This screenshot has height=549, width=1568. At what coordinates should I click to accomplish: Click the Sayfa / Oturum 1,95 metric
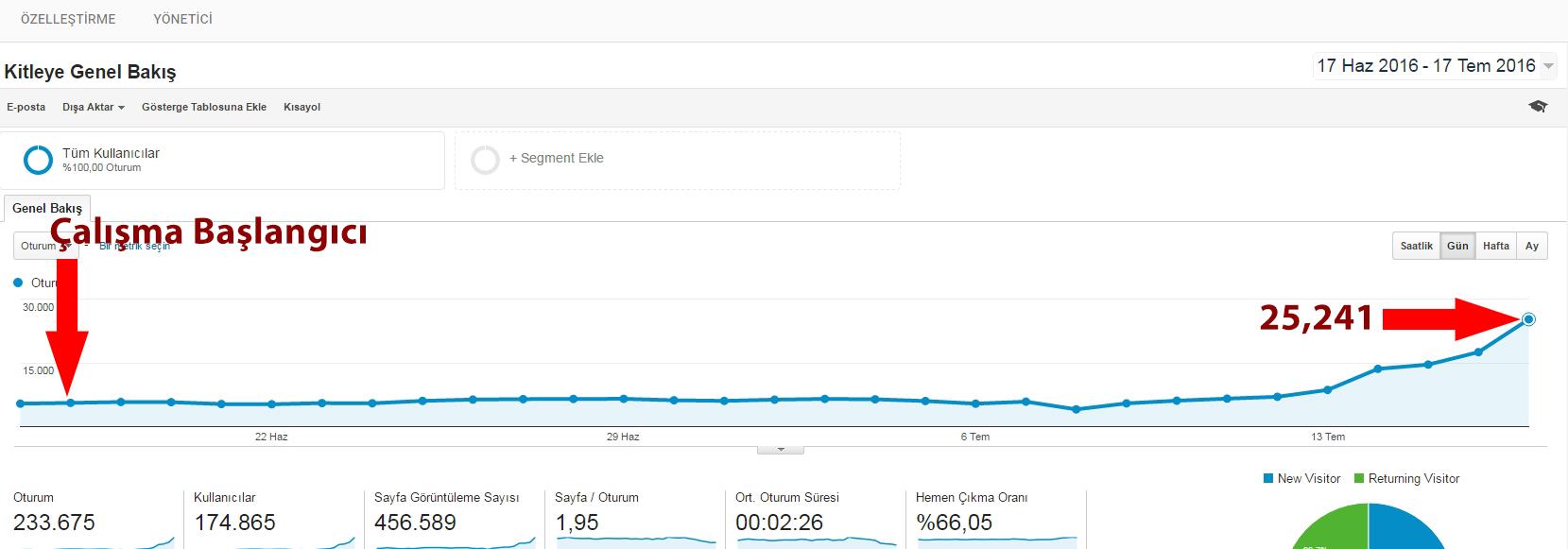[x=635, y=519]
